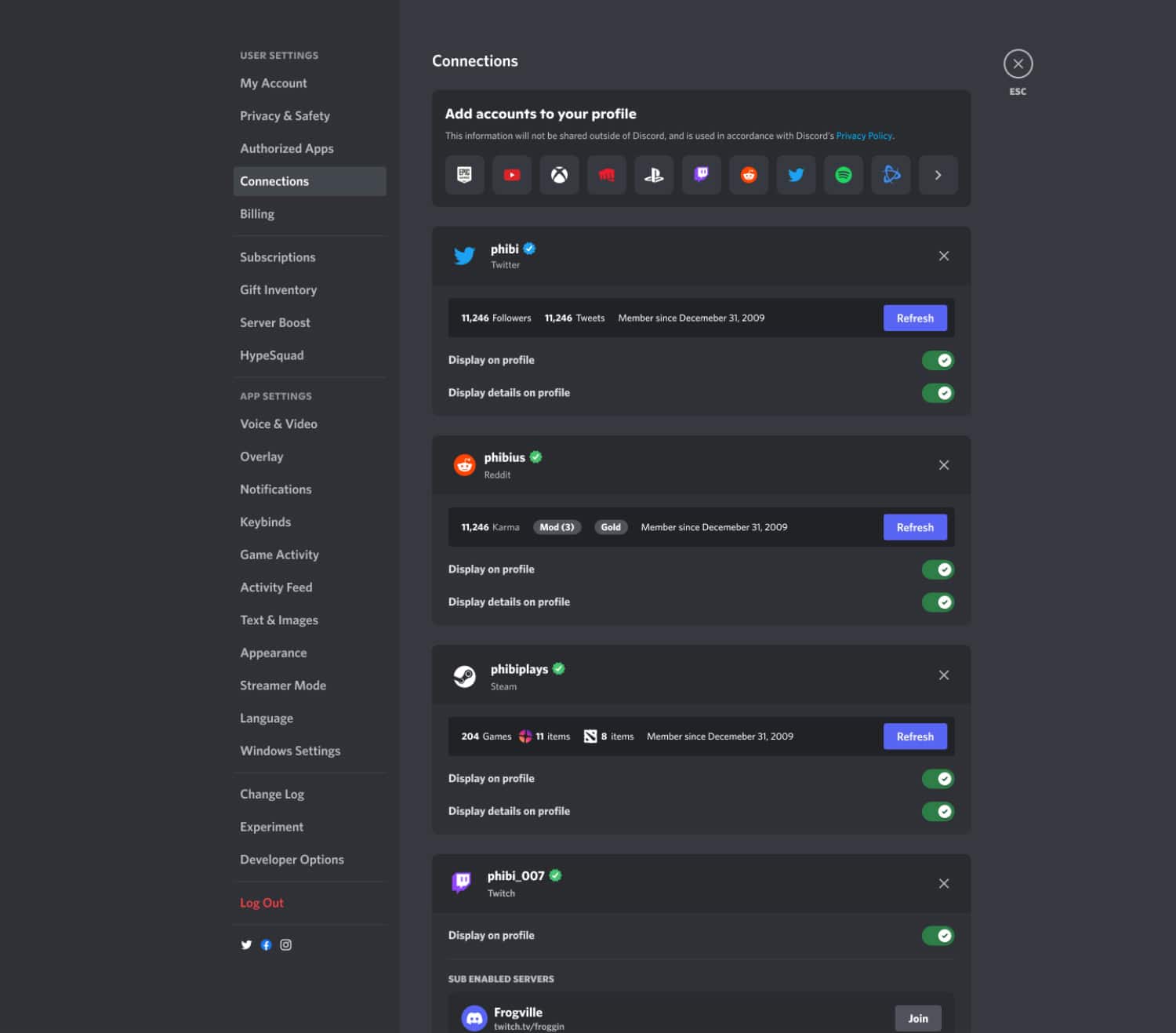Click the Frogville server avatar icon
This screenshot has height=1033, width=1176.
(x=474, y=1018)
